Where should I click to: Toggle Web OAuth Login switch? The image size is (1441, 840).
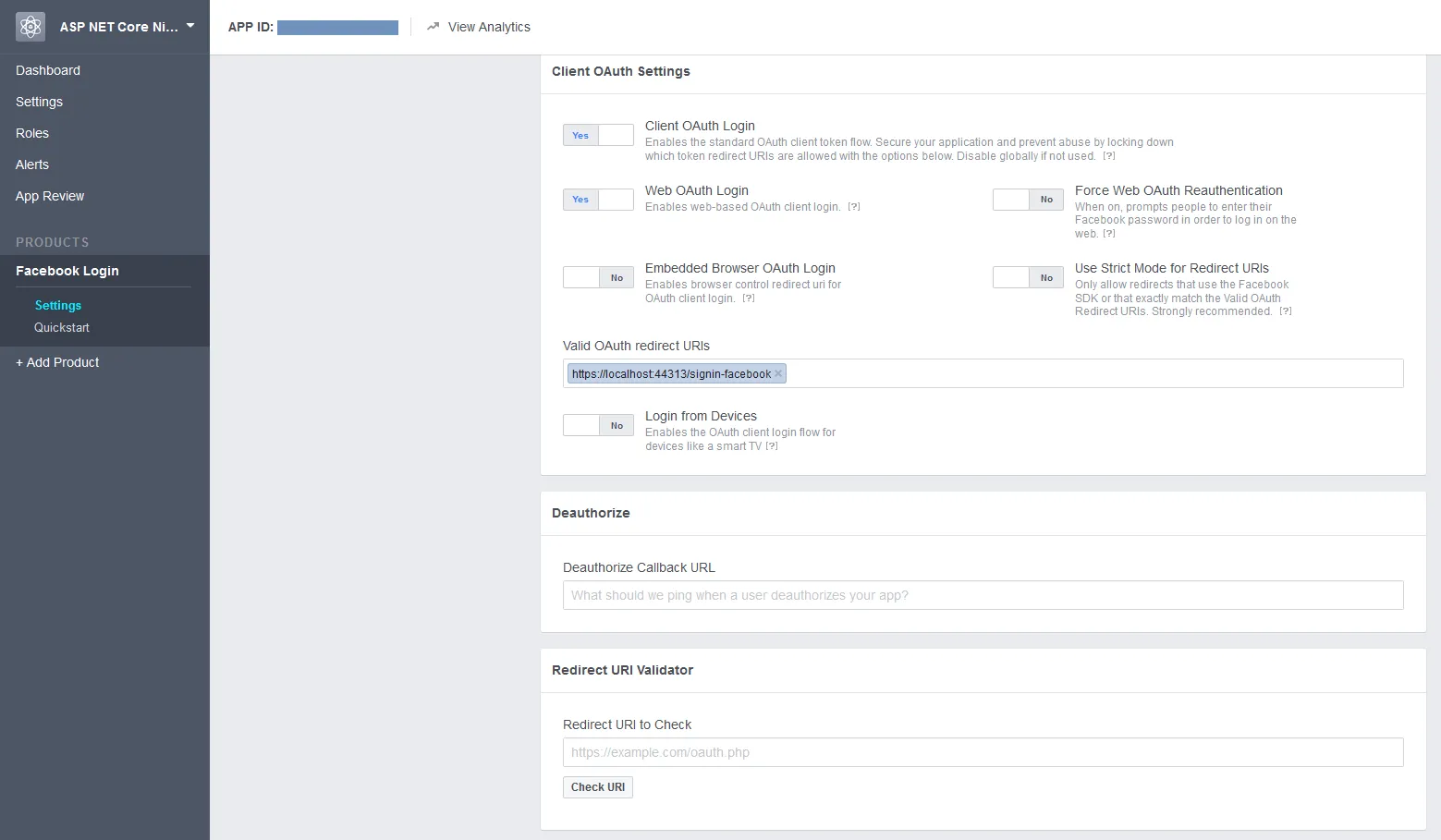[598, 200]
